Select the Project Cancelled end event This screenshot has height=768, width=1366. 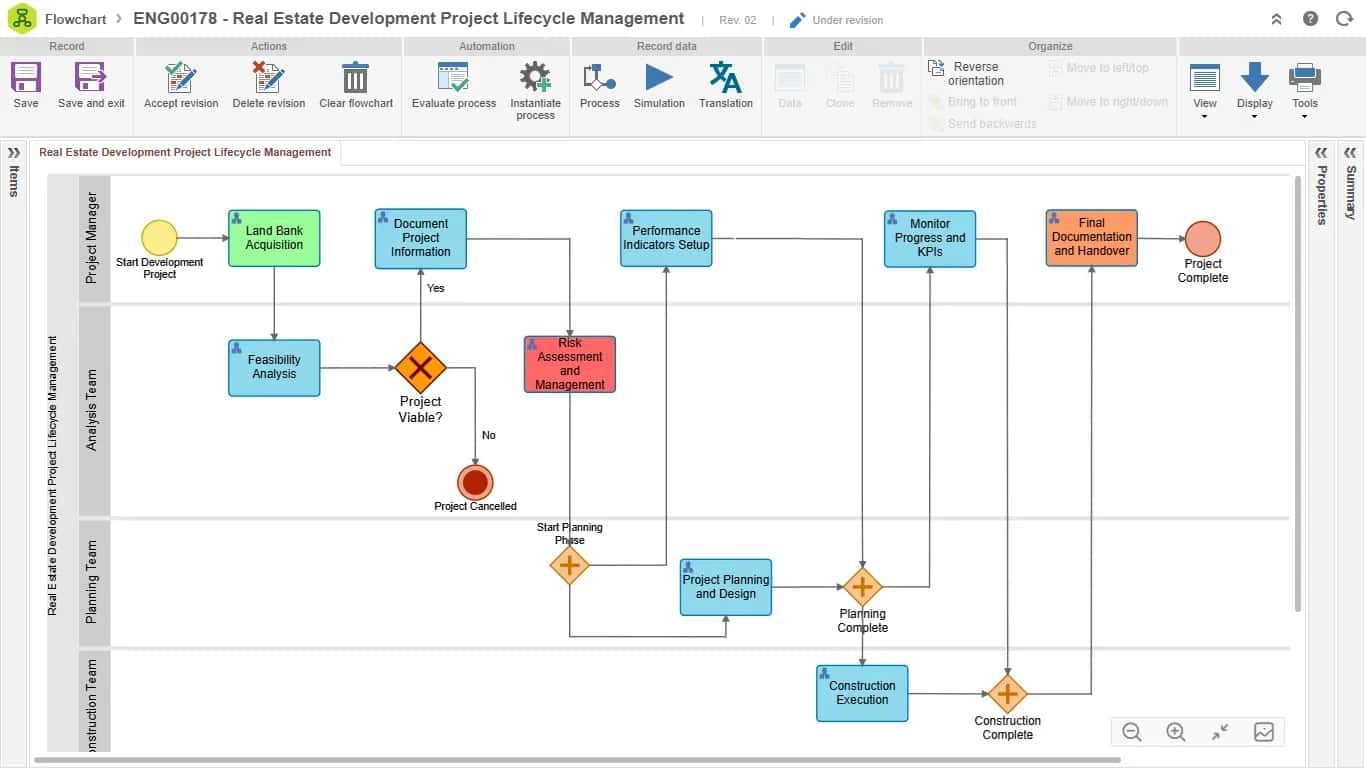[x=475, y=483]
